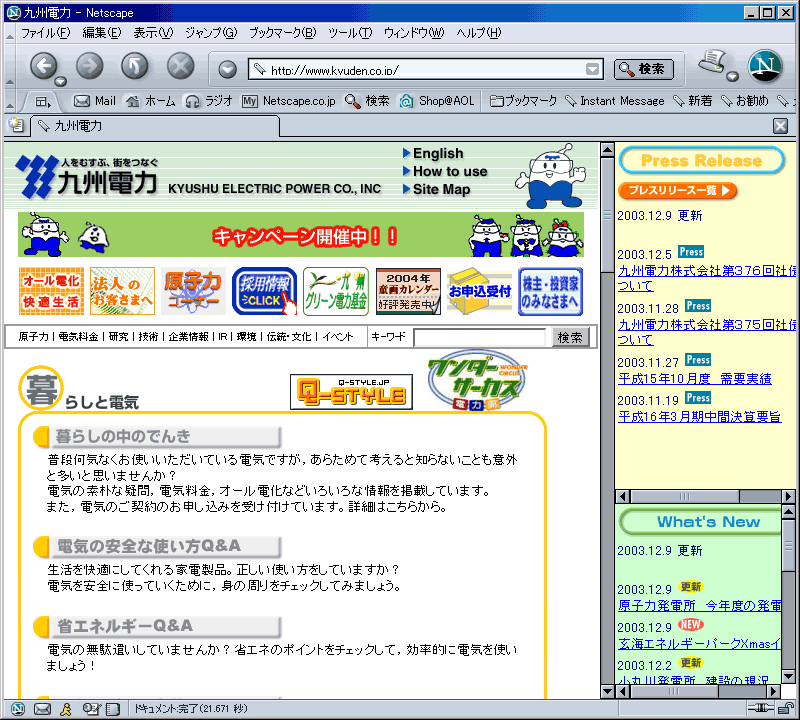This screenshot has height=720, width=800.
Task: Collapse the menu bar grippy handle
Action: tap(10, 34)
